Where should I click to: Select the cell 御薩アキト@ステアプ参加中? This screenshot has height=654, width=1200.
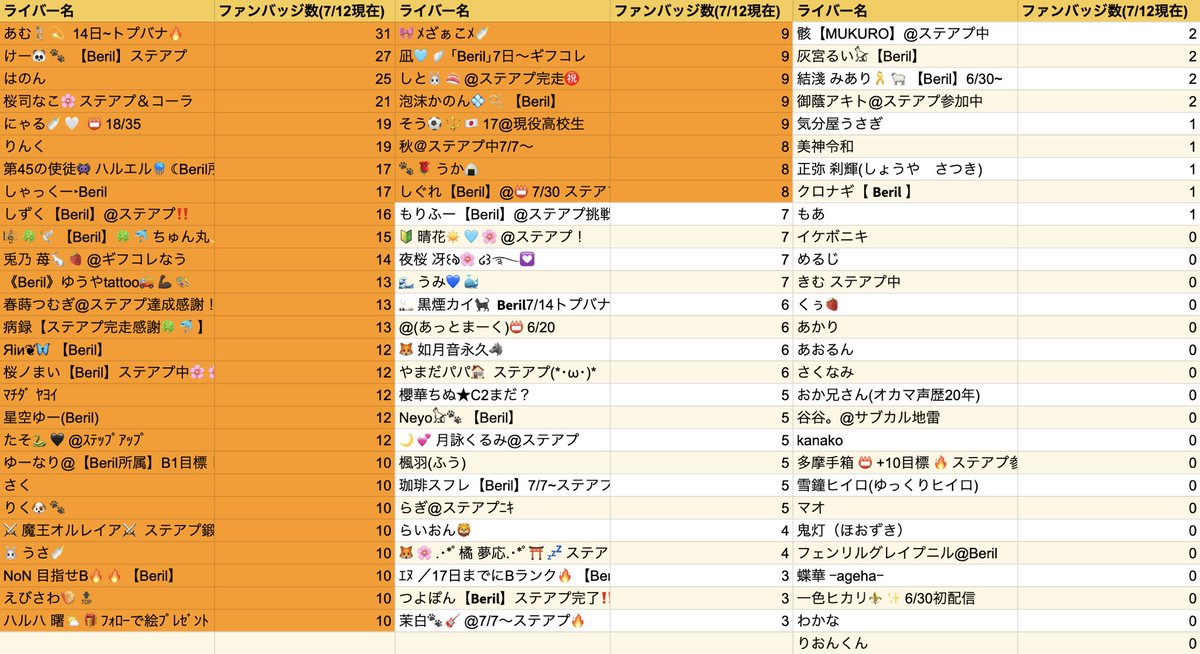click(905, 101)
